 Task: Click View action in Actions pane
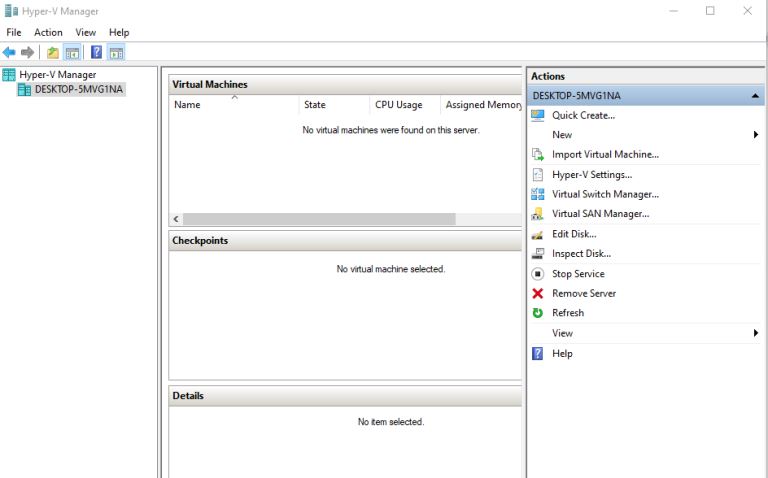[562, 333]
